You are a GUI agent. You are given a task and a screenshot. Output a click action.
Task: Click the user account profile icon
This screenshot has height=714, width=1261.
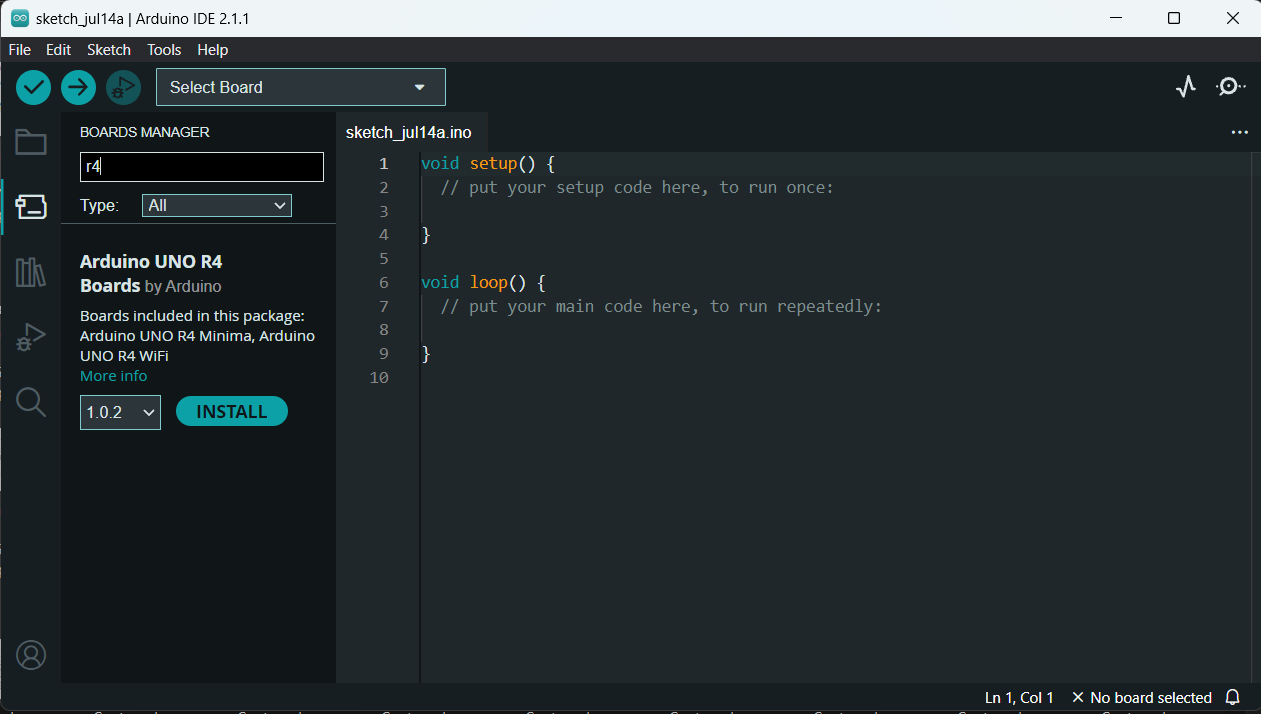(31, 655)
